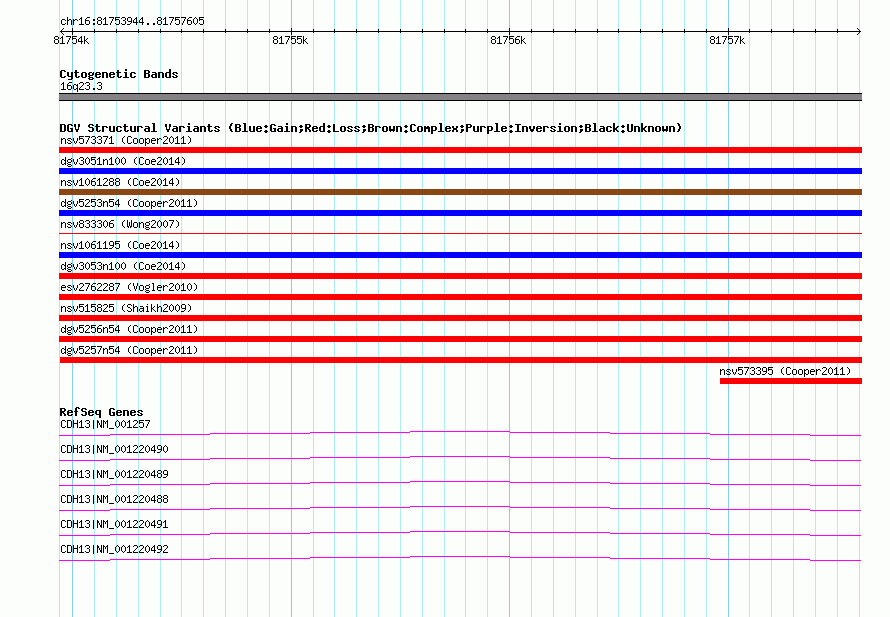Click the CDH13|NM_001257 gene label
Screen dimensions: 890x617
click(x=105, y=424)
